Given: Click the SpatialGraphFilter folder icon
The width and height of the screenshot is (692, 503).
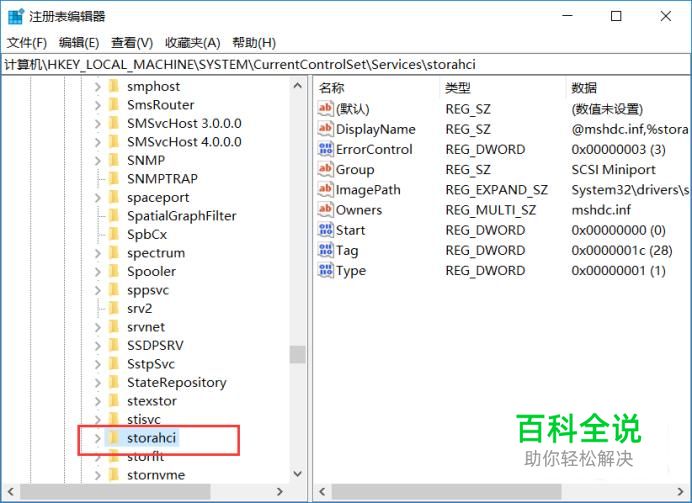Looking at the screenshot, I should click(114, 216).
